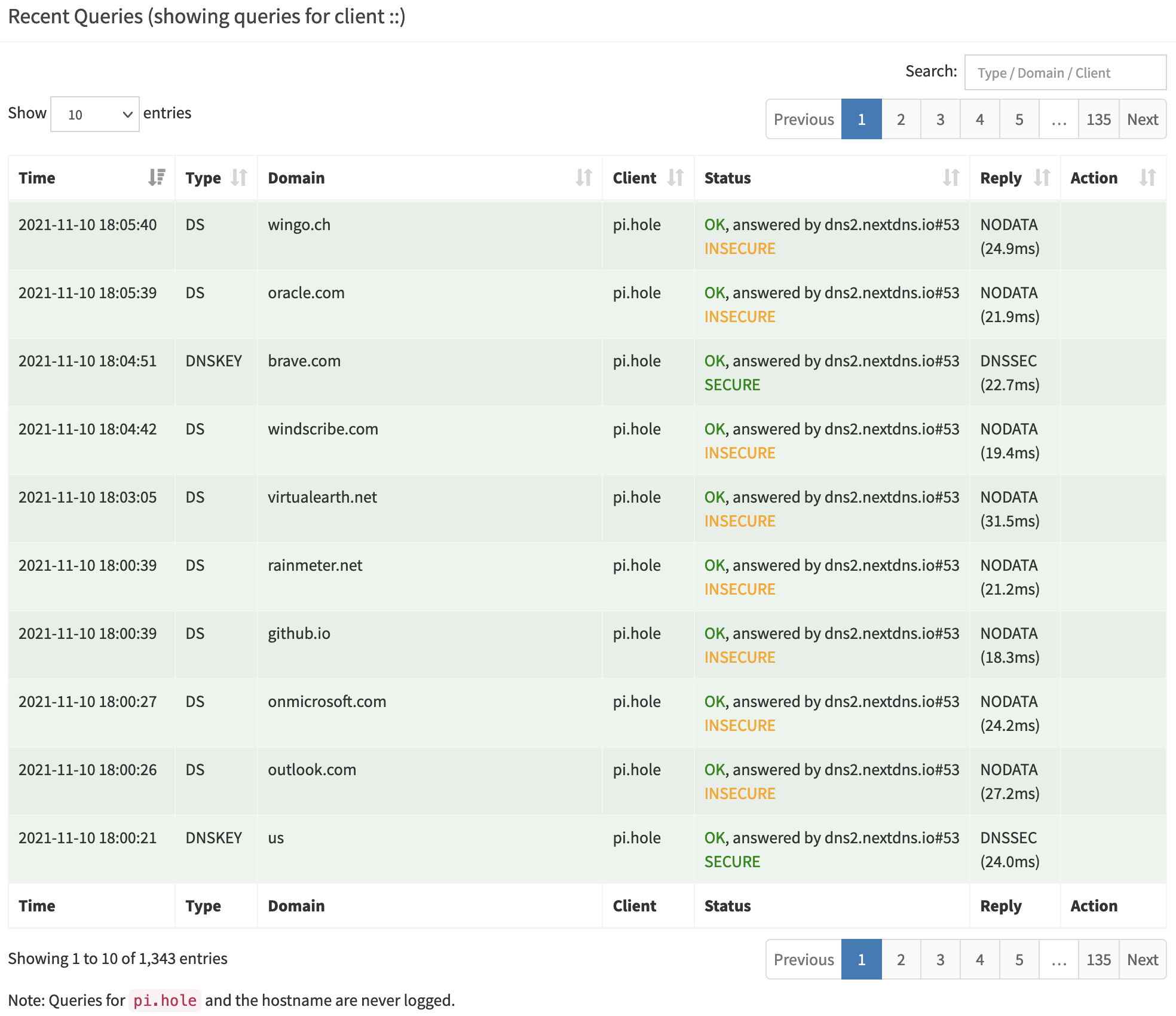Click top Next pagination button
Image resolution: width=1176 pixels, height=1016 pixels.
[x=1143, y=120]
